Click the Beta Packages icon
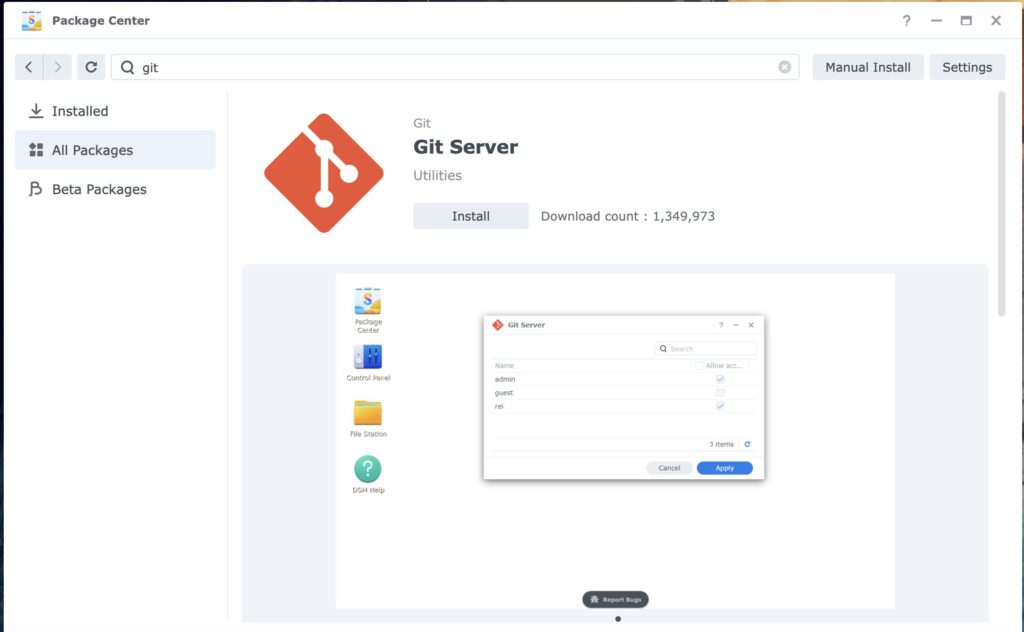This screenshot has width=1024, height=632. [36, 189]
